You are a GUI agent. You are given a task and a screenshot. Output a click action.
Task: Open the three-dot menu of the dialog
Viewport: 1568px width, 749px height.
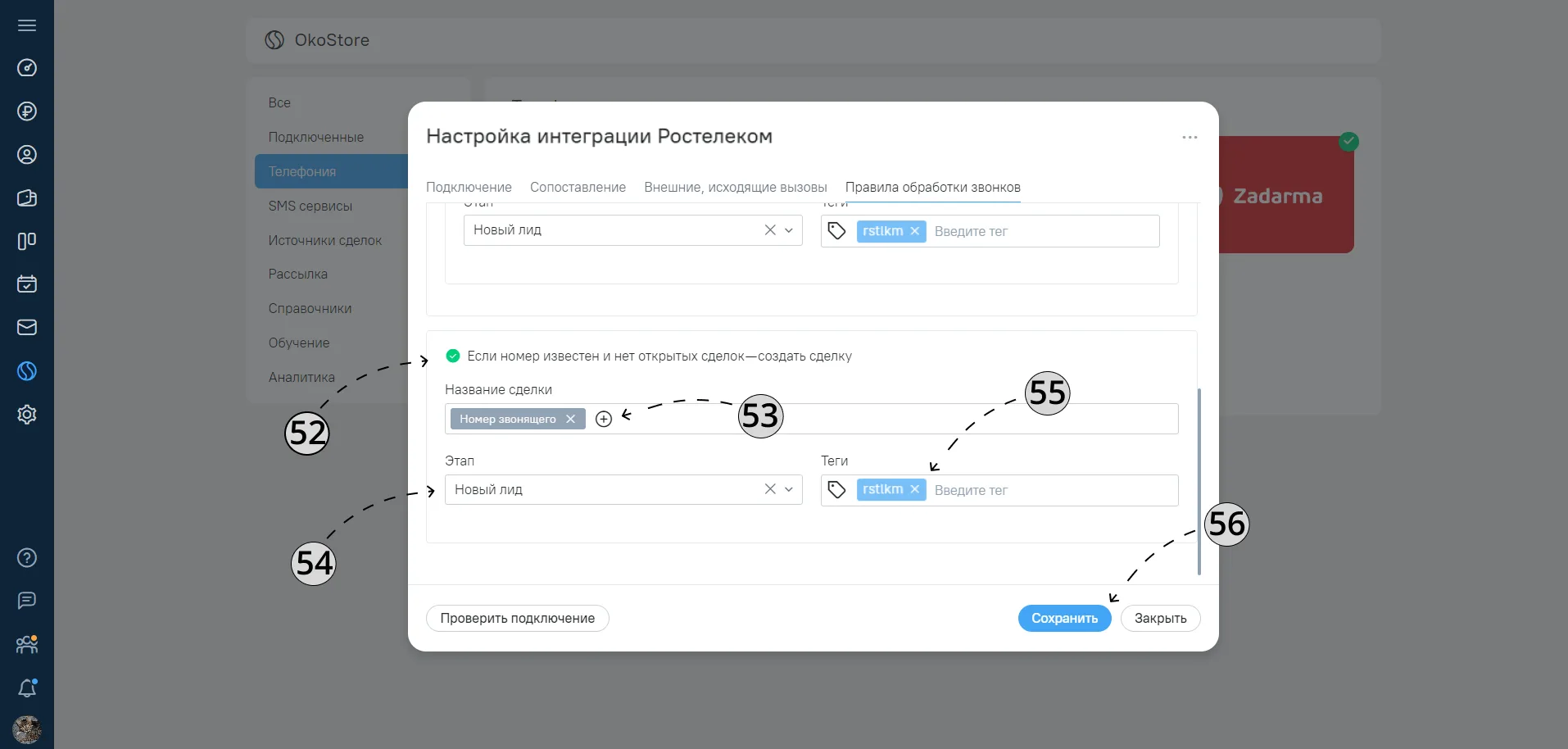(x=1190, y=137)
